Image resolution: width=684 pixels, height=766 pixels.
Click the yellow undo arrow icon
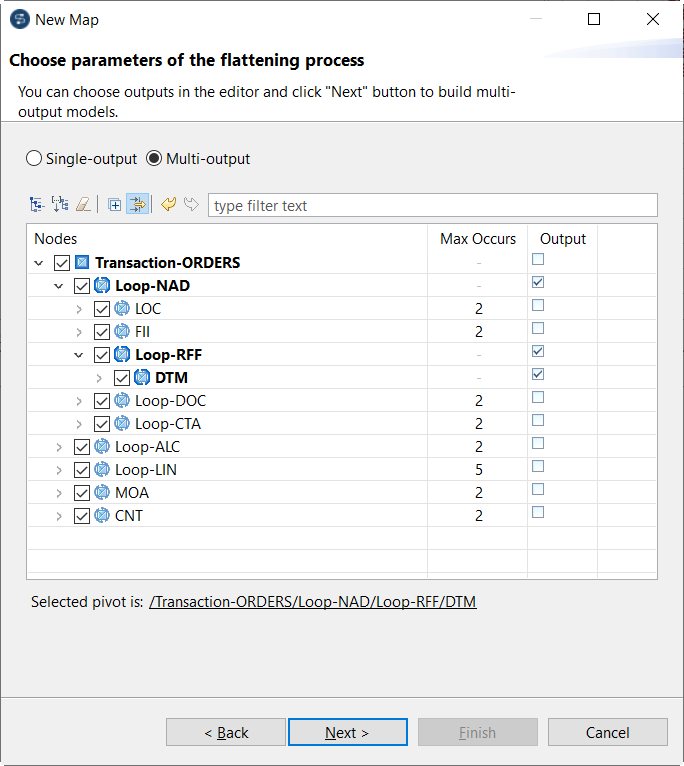pos(168,205)
